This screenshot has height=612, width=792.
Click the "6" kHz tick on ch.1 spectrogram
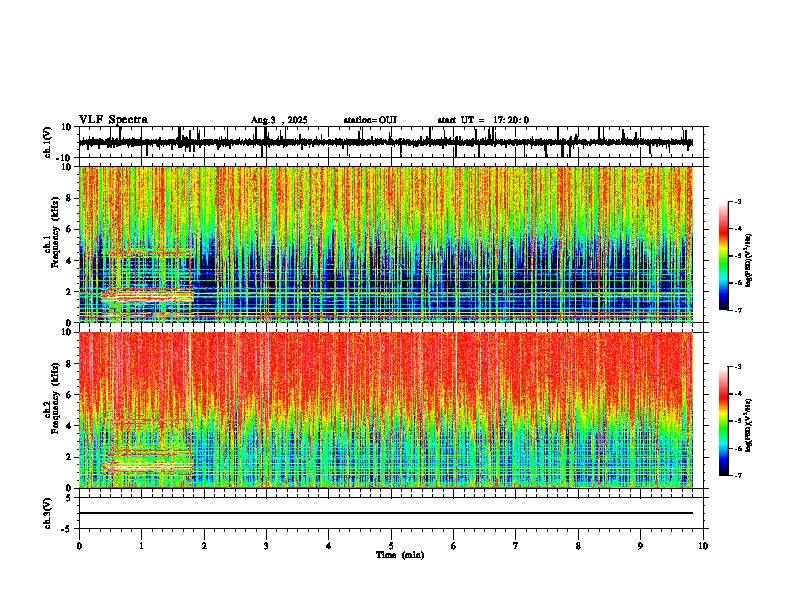point(69,230)
